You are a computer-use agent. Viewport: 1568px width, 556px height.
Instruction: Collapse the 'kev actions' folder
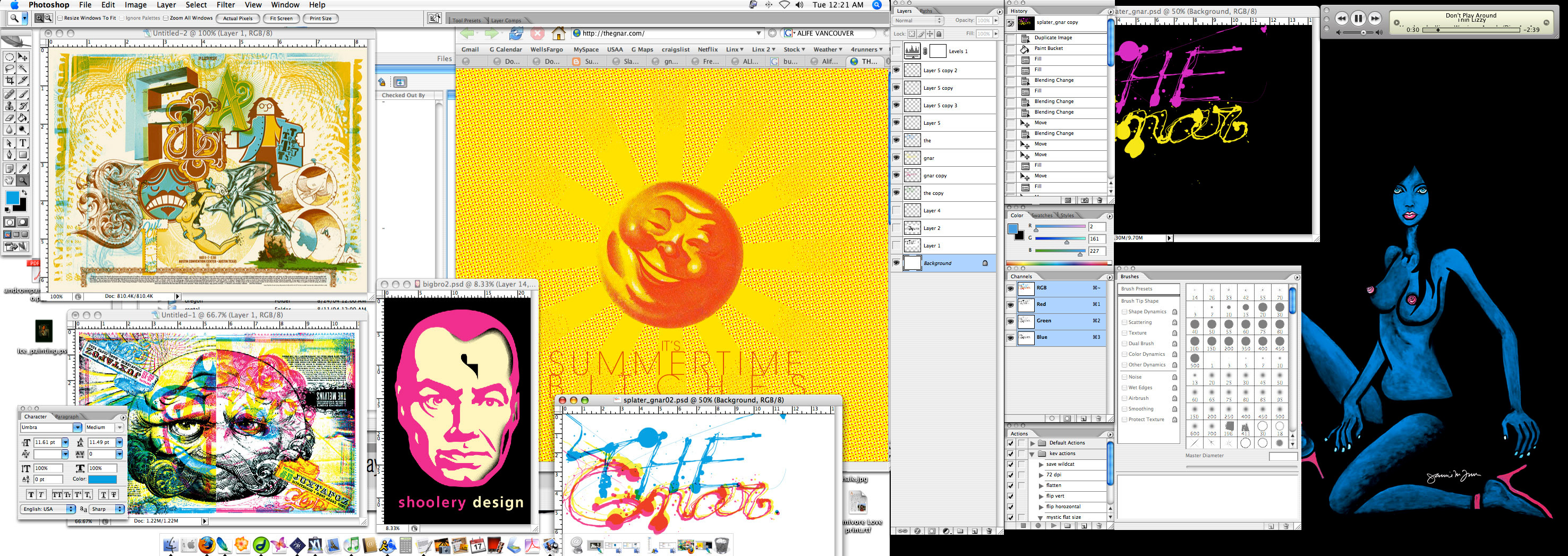pos(1033,454)
